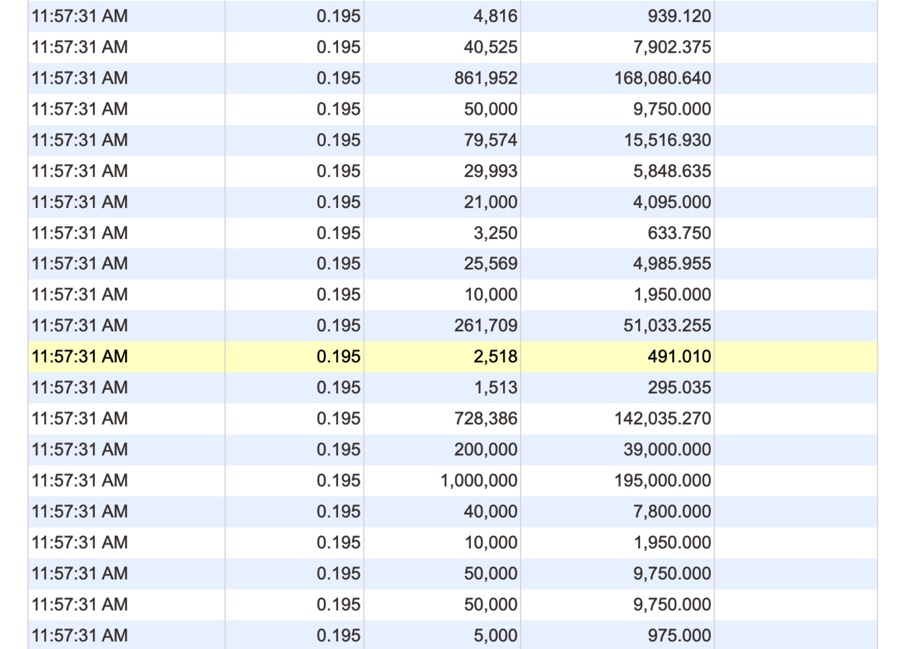Select the 39,000.000 value cell

click(x=667, y=450)
